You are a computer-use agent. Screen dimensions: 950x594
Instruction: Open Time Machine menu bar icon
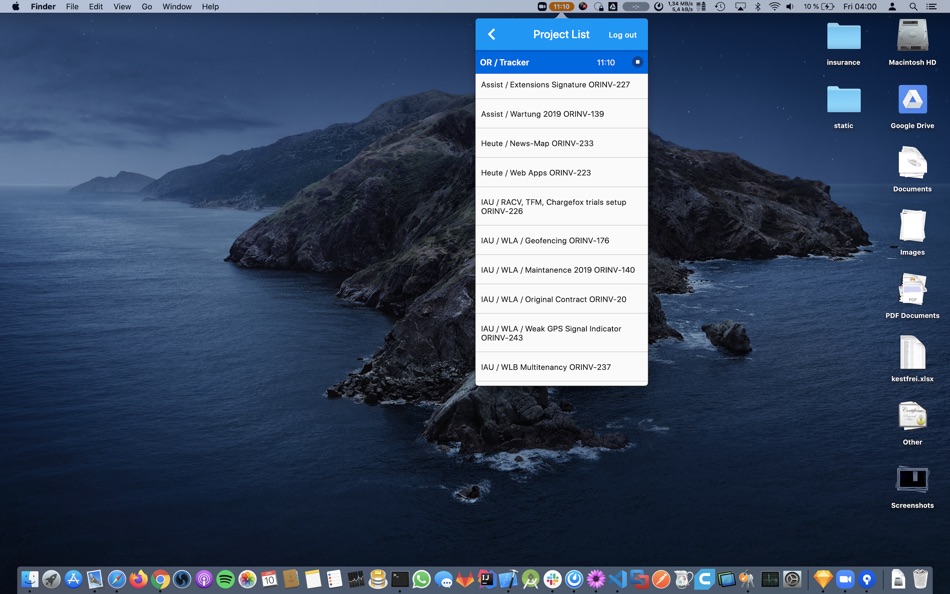click(720, 7)
